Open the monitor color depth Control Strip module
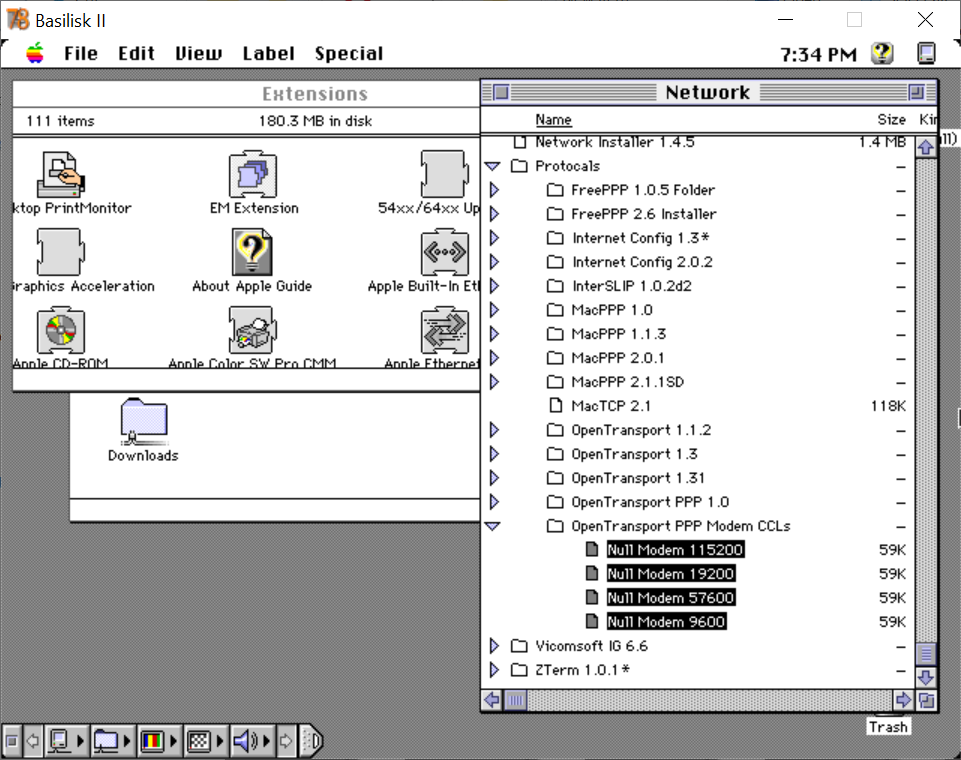The image size is (961, 760). coord(159,741)
